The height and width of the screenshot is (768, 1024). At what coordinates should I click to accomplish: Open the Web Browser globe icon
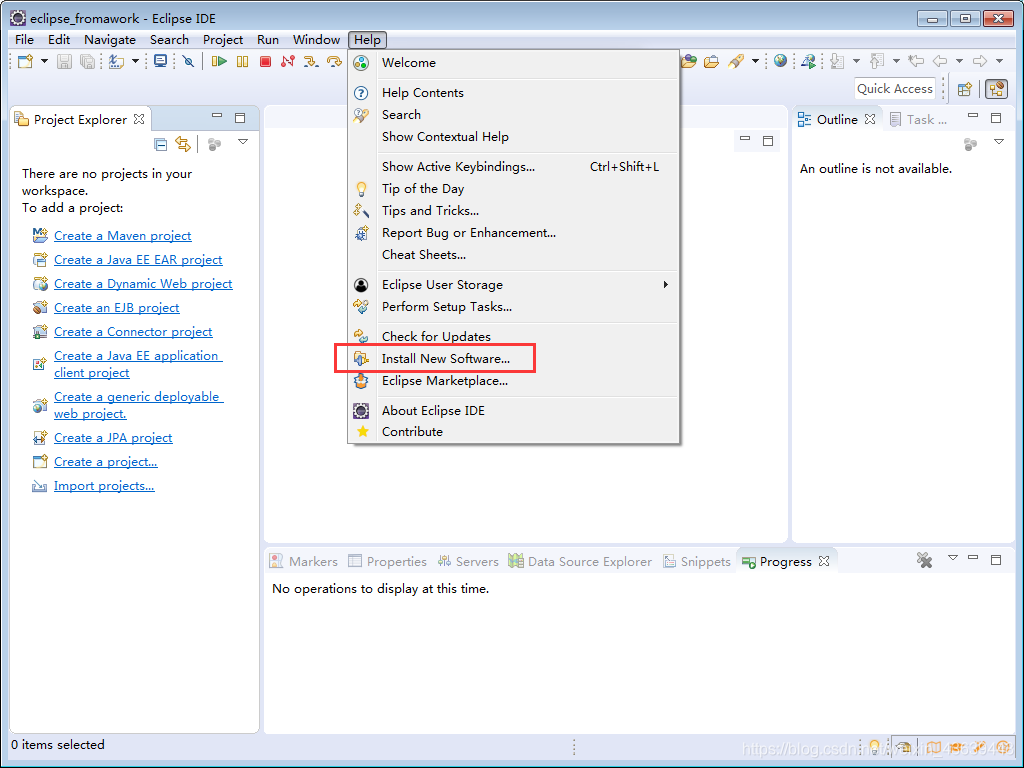[780, 61]
